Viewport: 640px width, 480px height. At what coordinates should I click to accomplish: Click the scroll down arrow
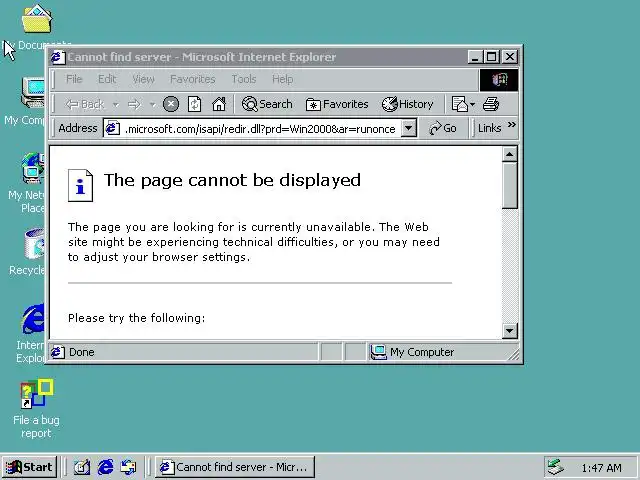tap(509, 331)
